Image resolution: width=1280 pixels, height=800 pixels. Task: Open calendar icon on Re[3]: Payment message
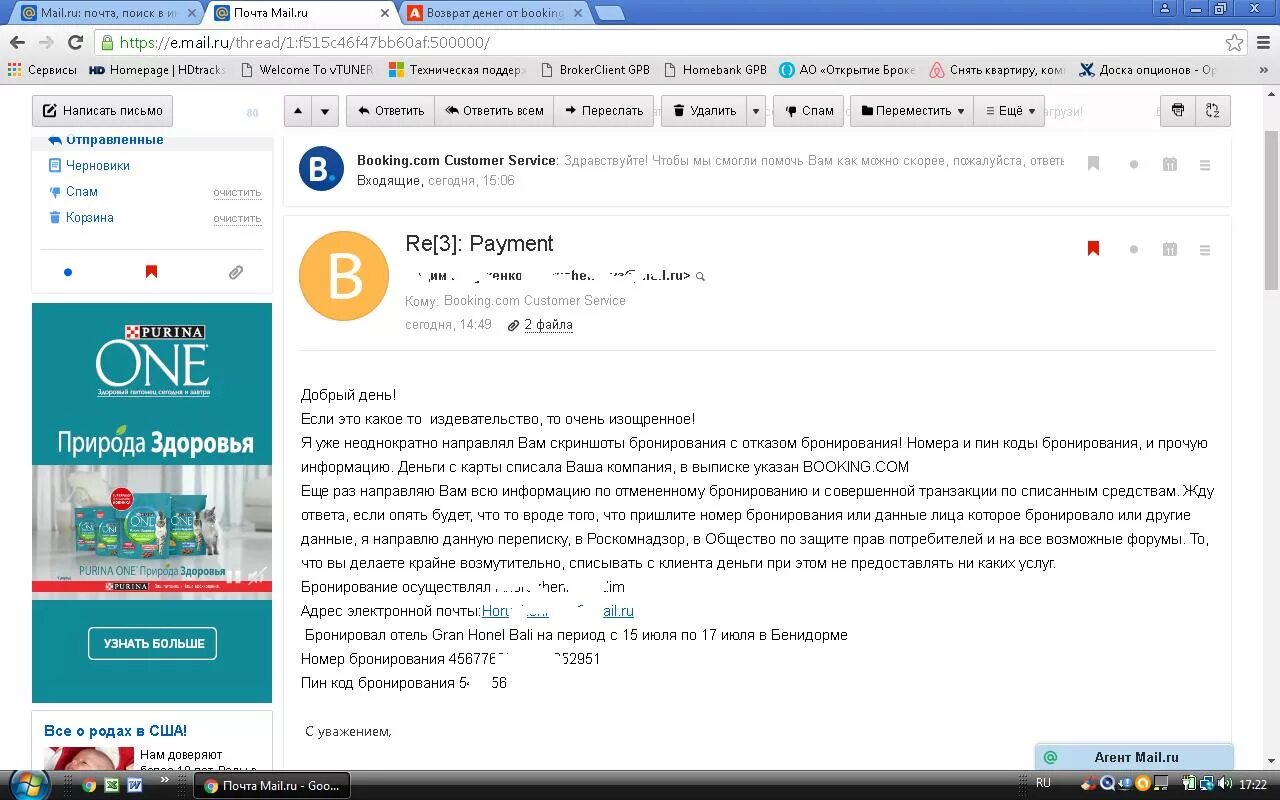click(x=1169, y=249)
